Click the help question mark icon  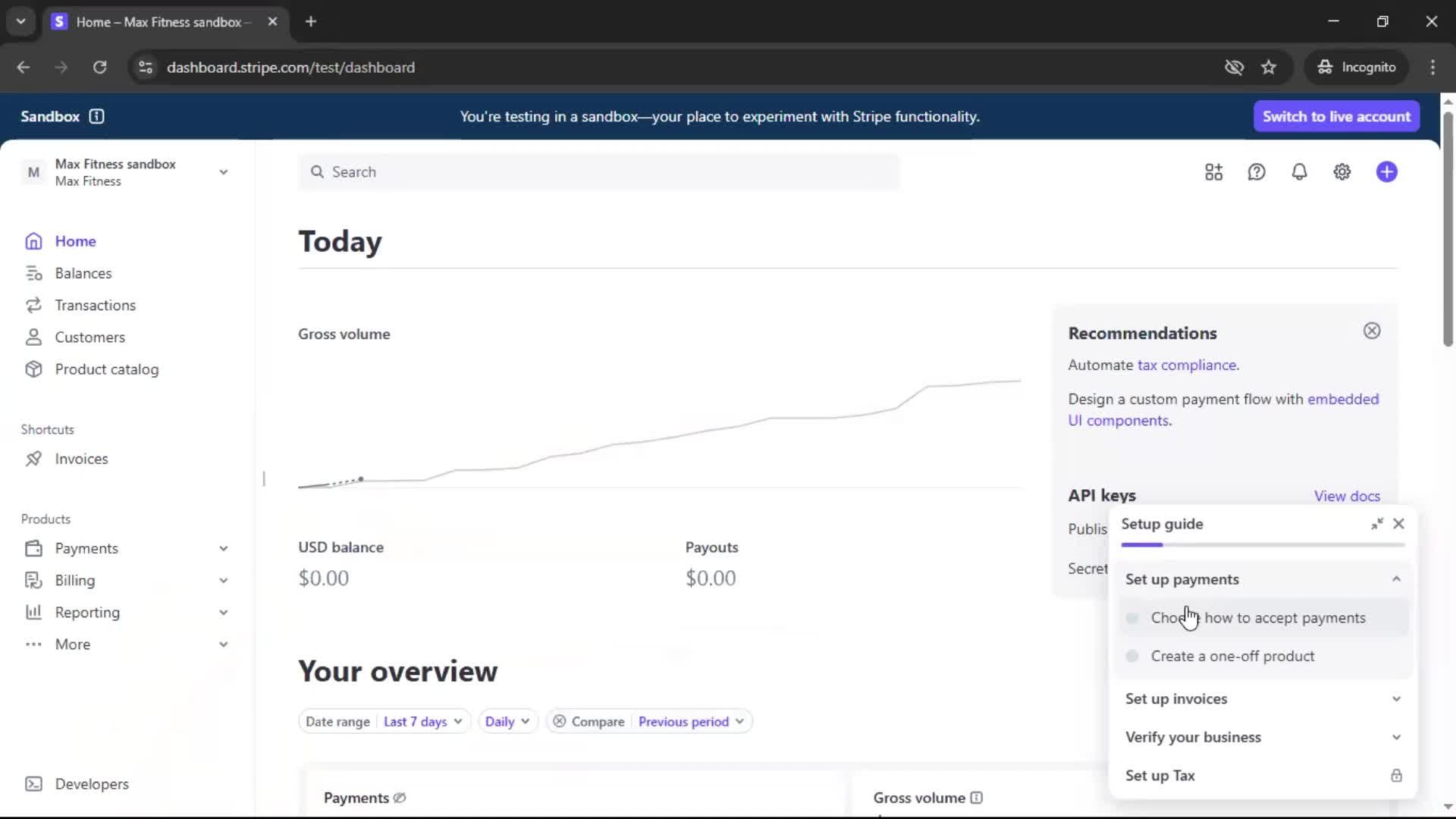click(1257, 172)
